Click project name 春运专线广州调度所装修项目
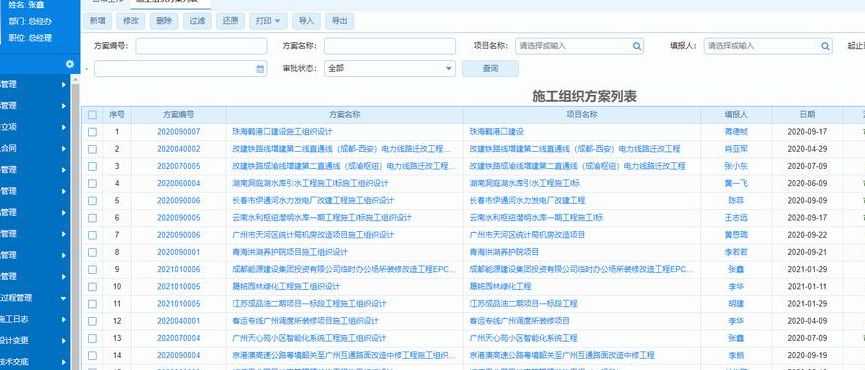Viewport: 865px width, 370px height. point(519,321)
